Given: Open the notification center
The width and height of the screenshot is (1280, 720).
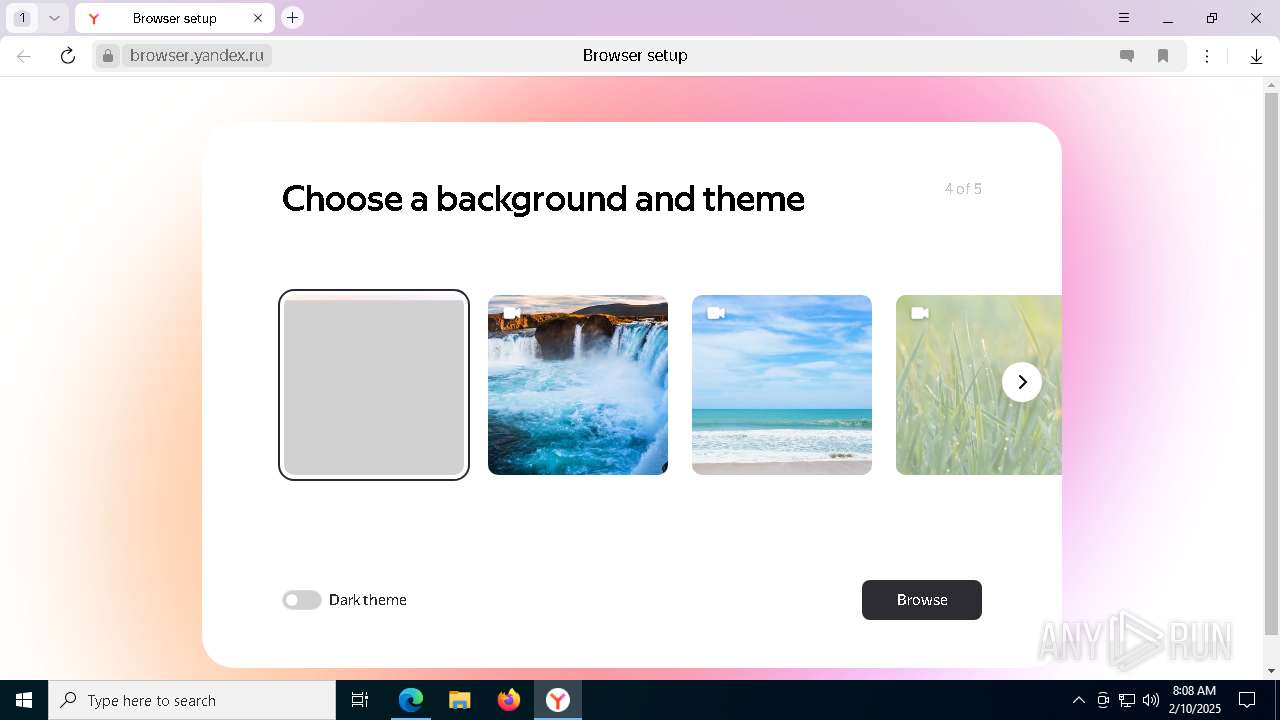Looking at the screenshot, I should coord(1247,700).
